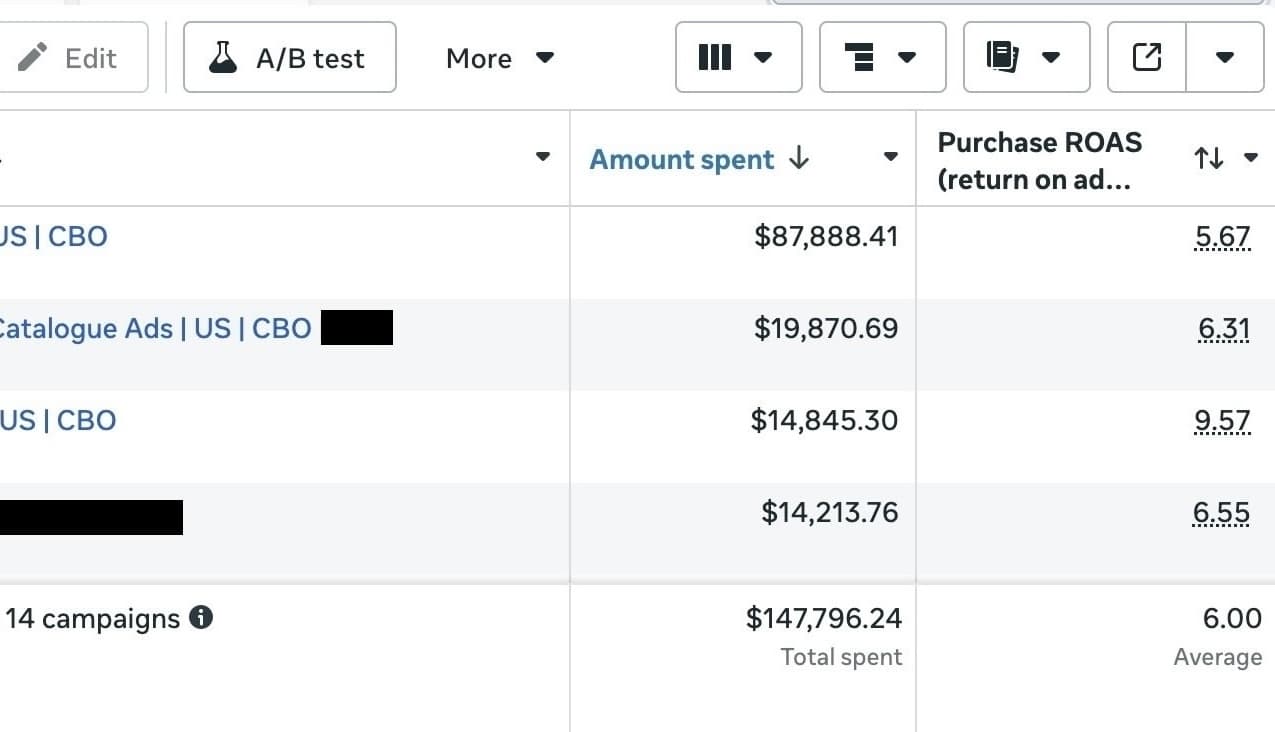The height and width of the screenshot is (732, 1275).
Task: Open the US | CBO campaign spending $87,888.41
Action: pyautogui.click(x=53, y=237)
